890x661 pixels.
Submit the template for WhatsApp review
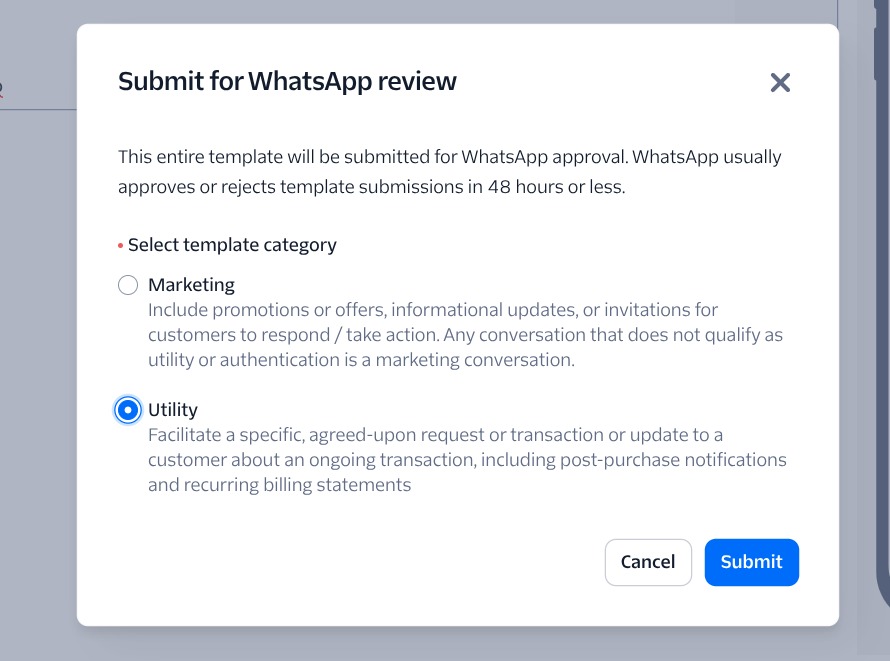pyautogui.click(x=751, y=562)
